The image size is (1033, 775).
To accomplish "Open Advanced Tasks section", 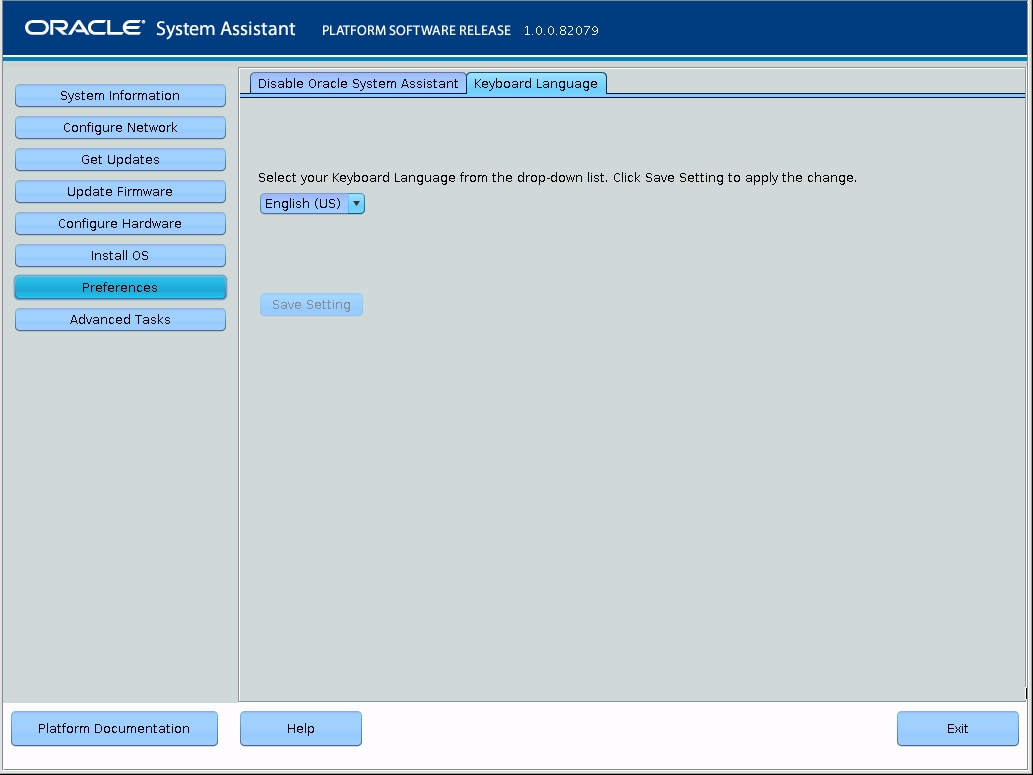I will 120,320.
